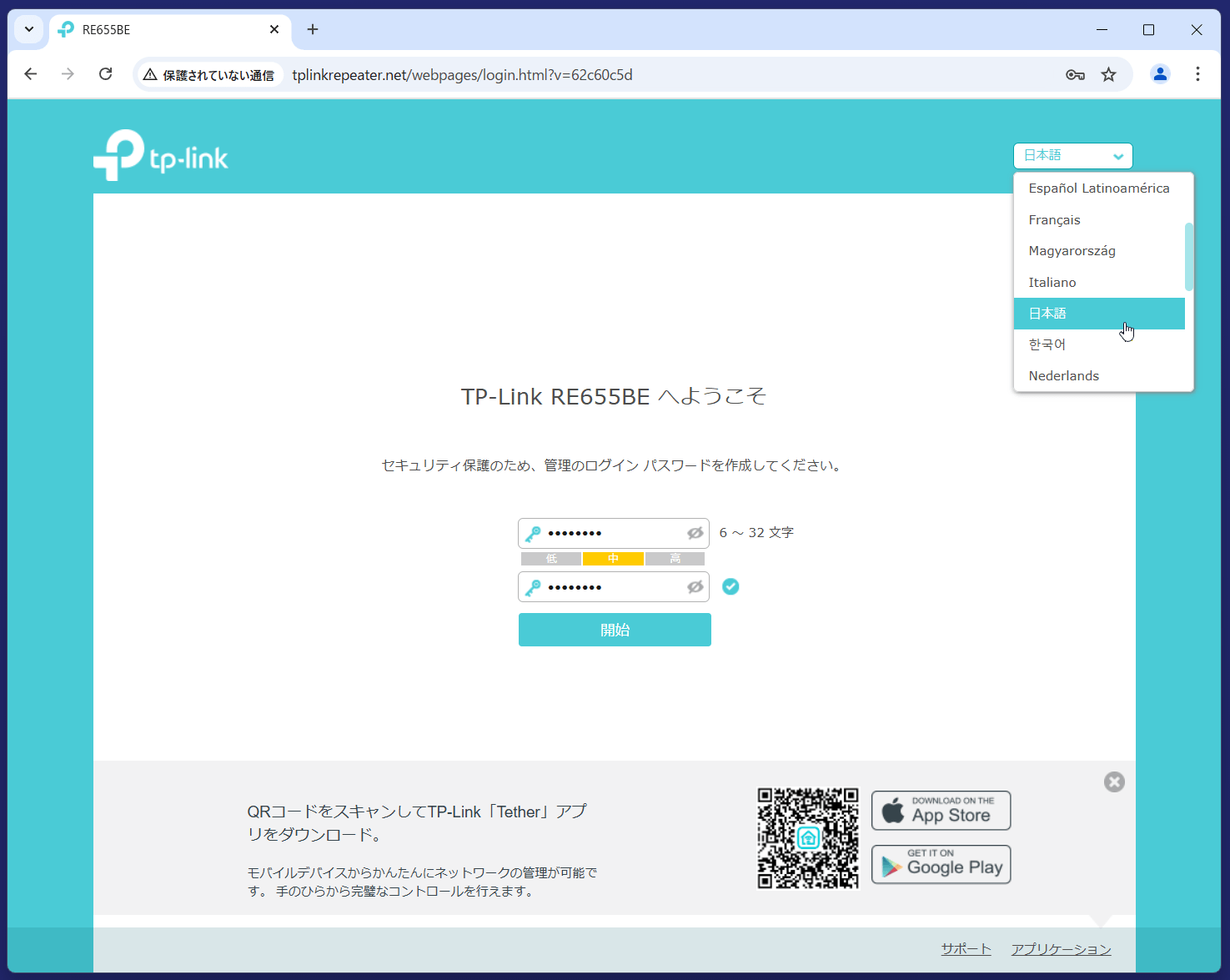Reload the page
1230x980 pixels.
pyautogui.click(x=105, y=74)
